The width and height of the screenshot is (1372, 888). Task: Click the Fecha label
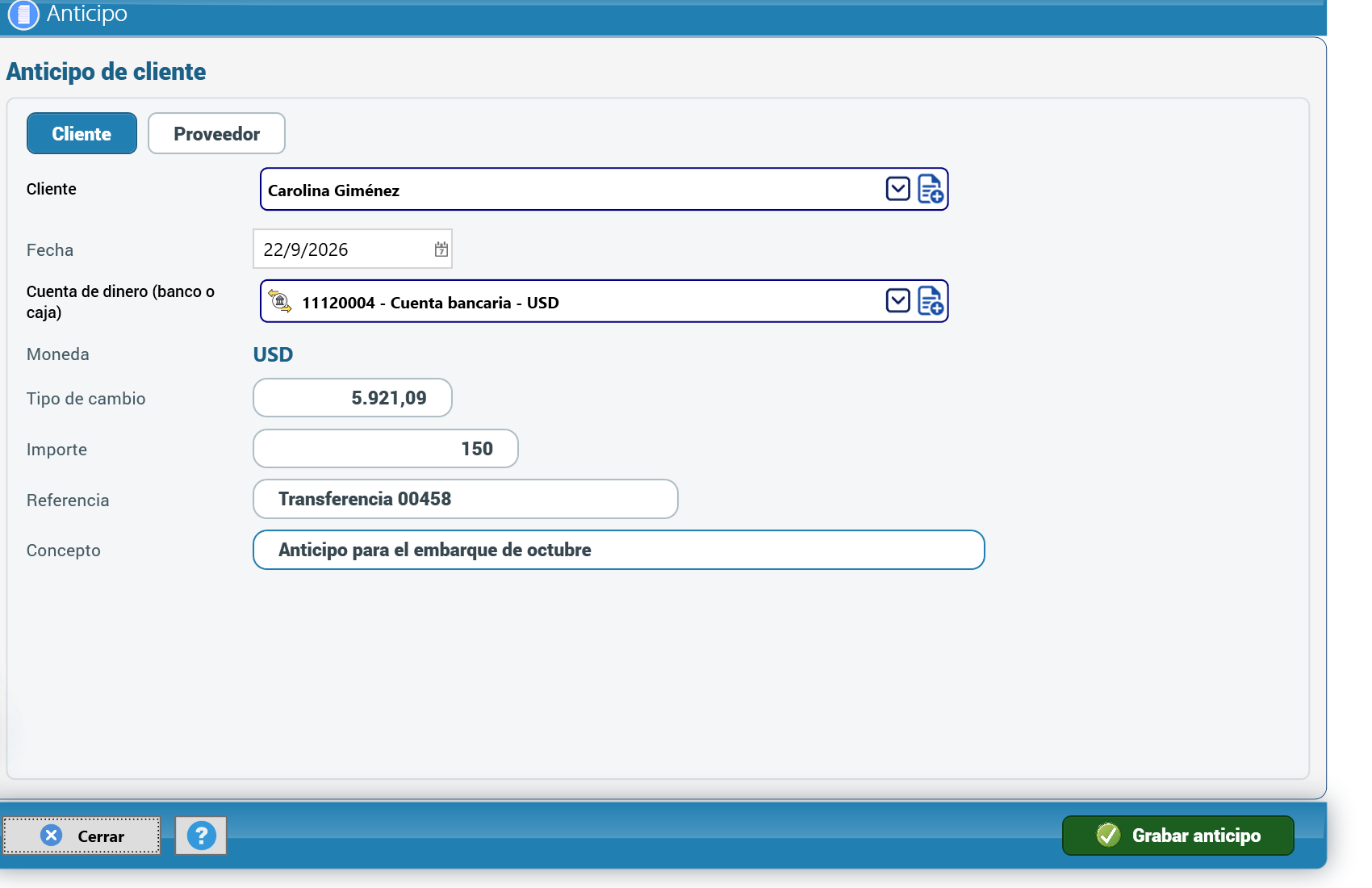(x=50, y=250)
